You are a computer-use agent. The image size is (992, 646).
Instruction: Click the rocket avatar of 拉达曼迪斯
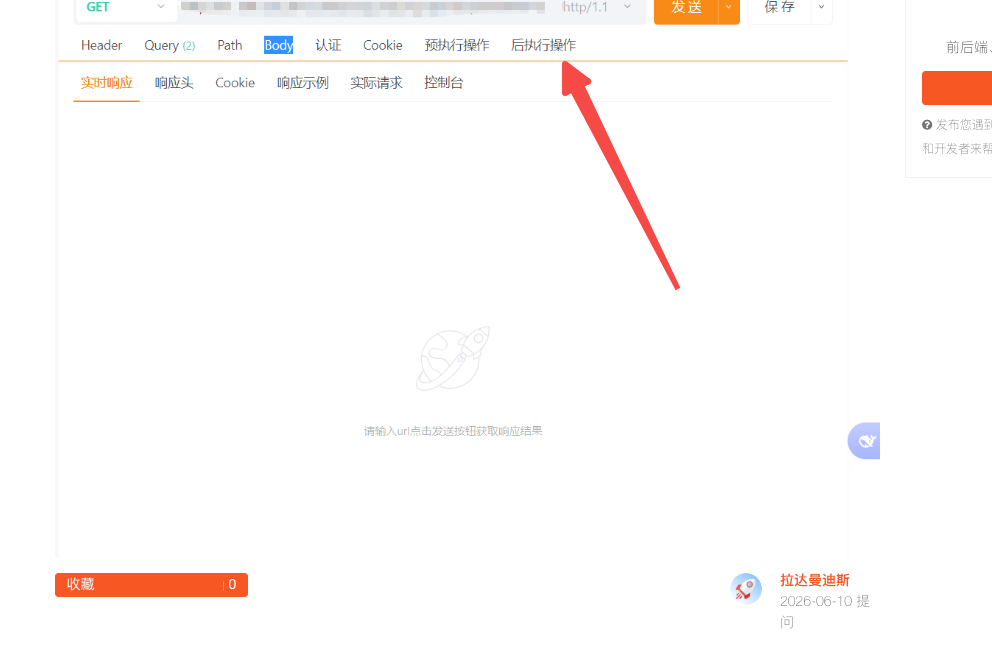(746, 588)
